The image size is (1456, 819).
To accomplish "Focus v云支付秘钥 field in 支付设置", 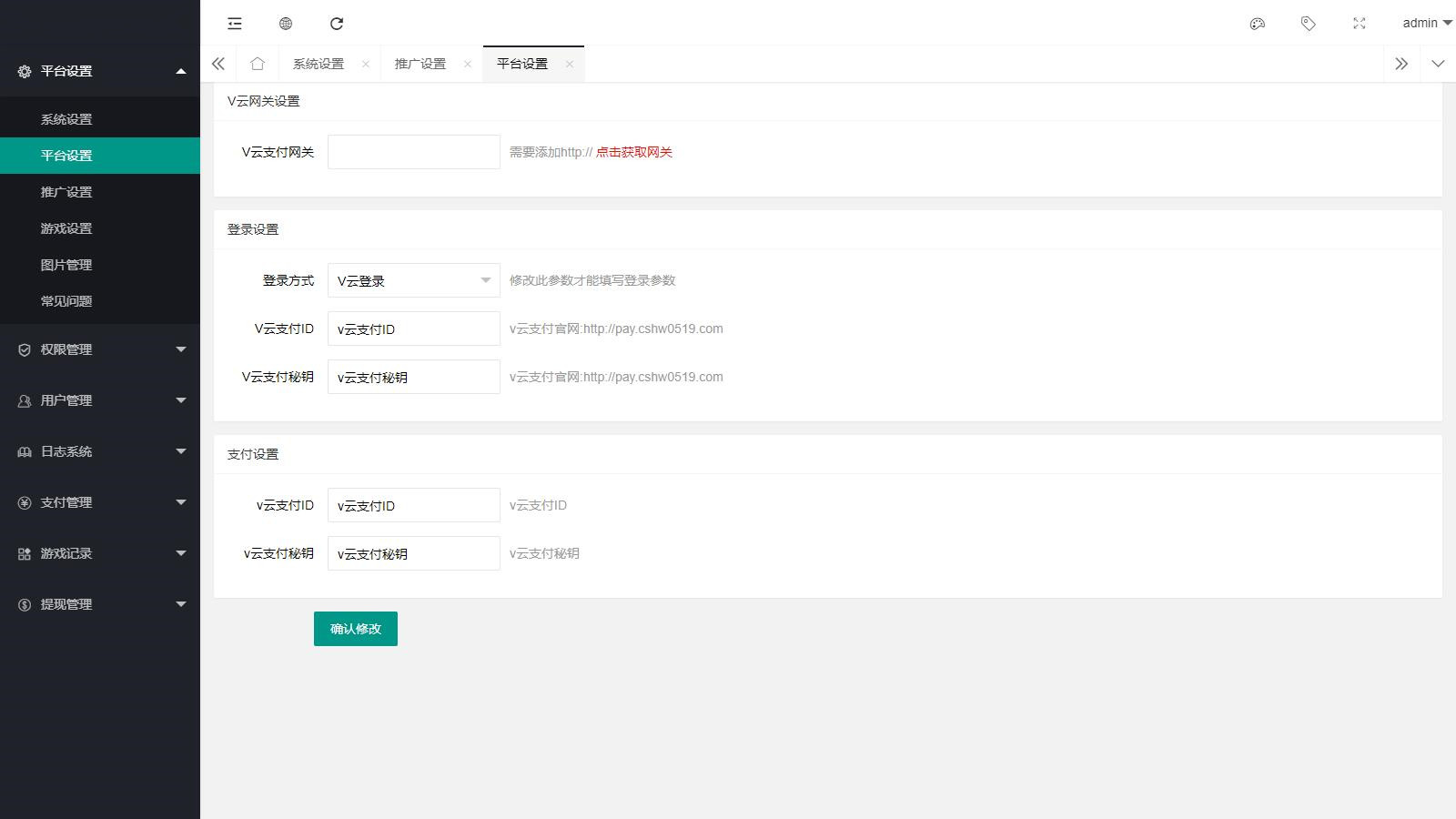I will [414, 553].
